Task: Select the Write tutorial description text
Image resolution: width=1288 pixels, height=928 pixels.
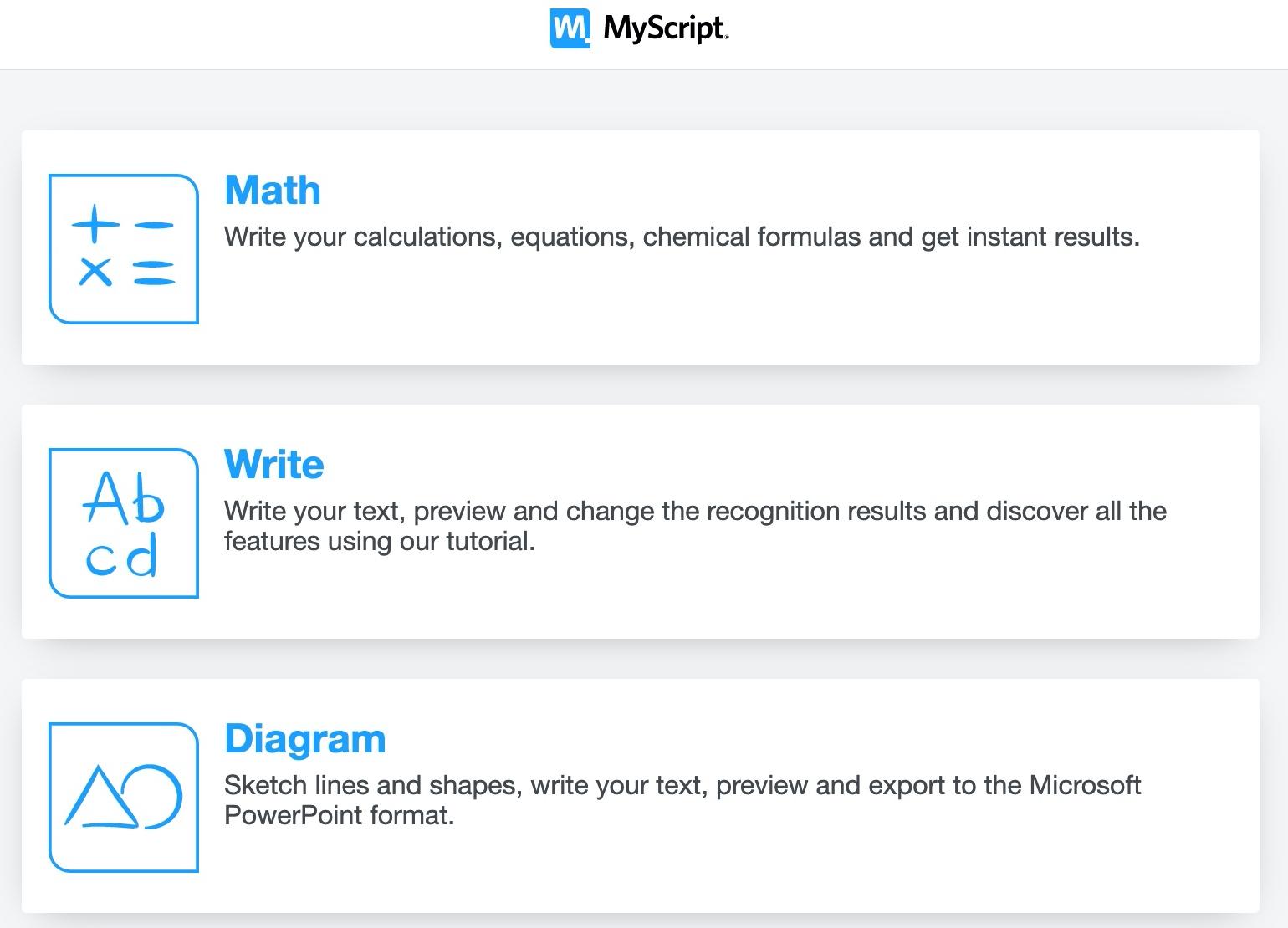Action: [x=694, y=526]
